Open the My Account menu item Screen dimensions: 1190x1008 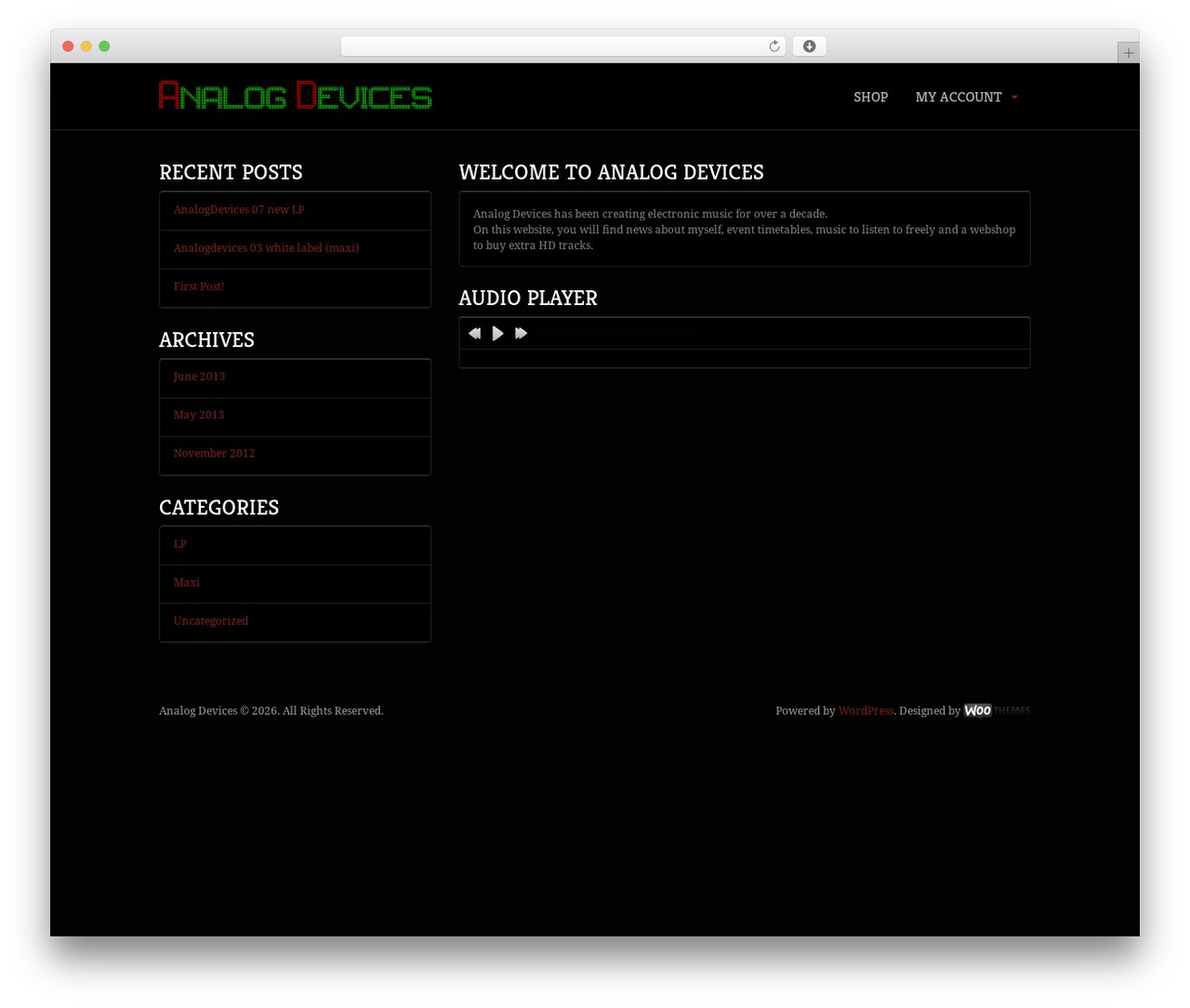pyautogui.click(x=959, y=97)
